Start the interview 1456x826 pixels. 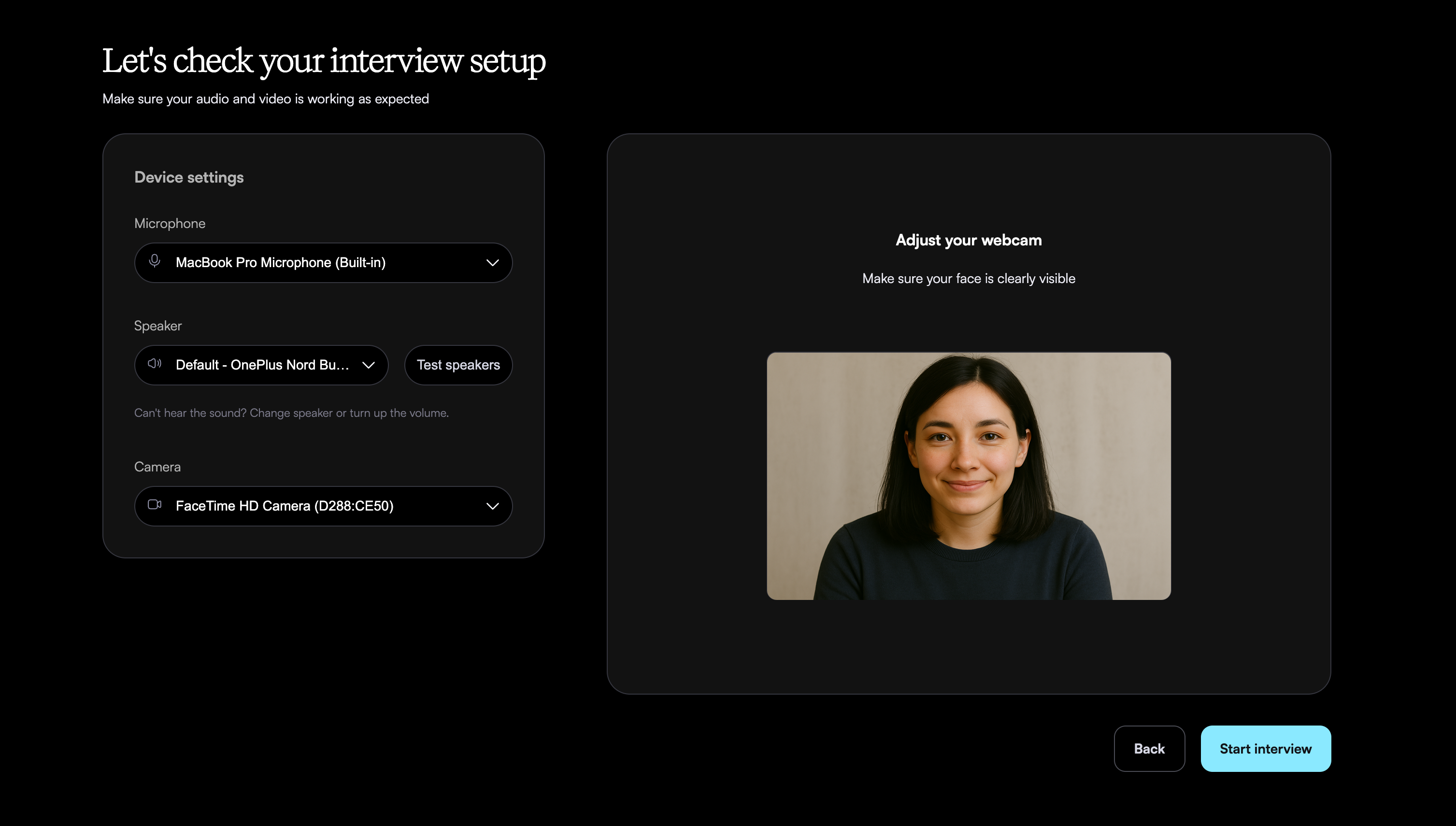pos(1265,749)
